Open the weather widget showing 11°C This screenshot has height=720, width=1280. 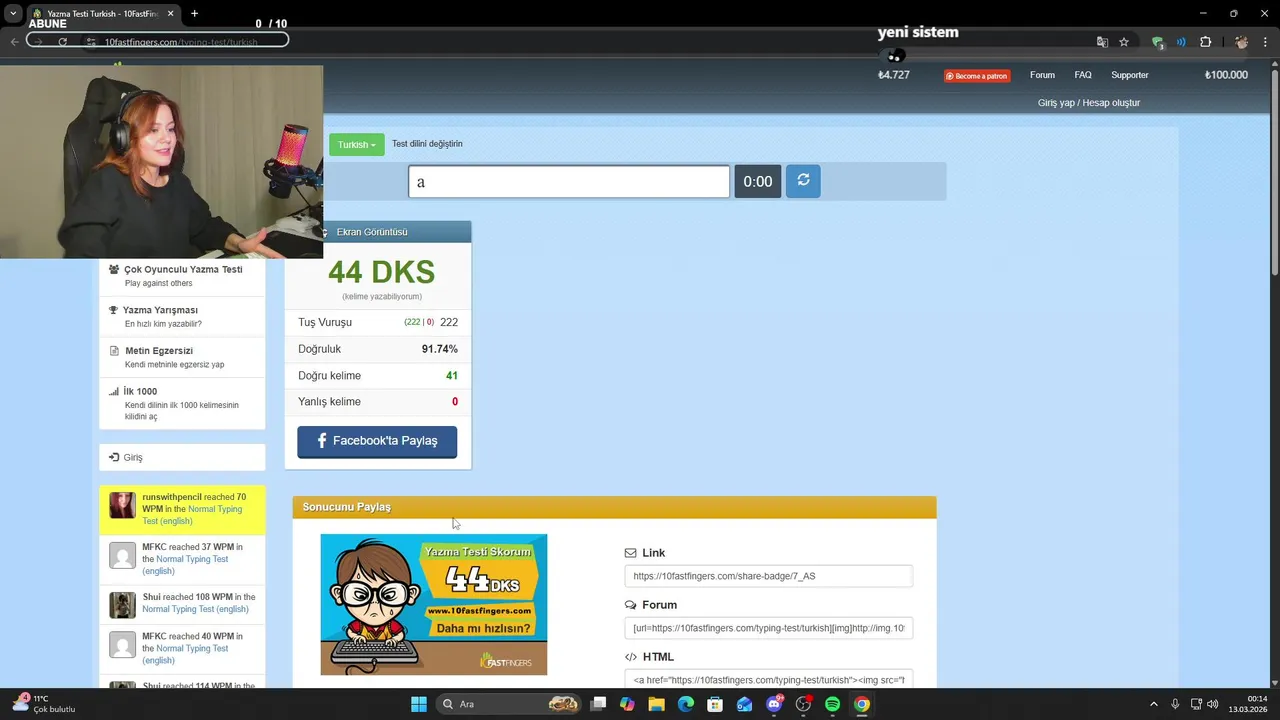click(x=45, y=704)
